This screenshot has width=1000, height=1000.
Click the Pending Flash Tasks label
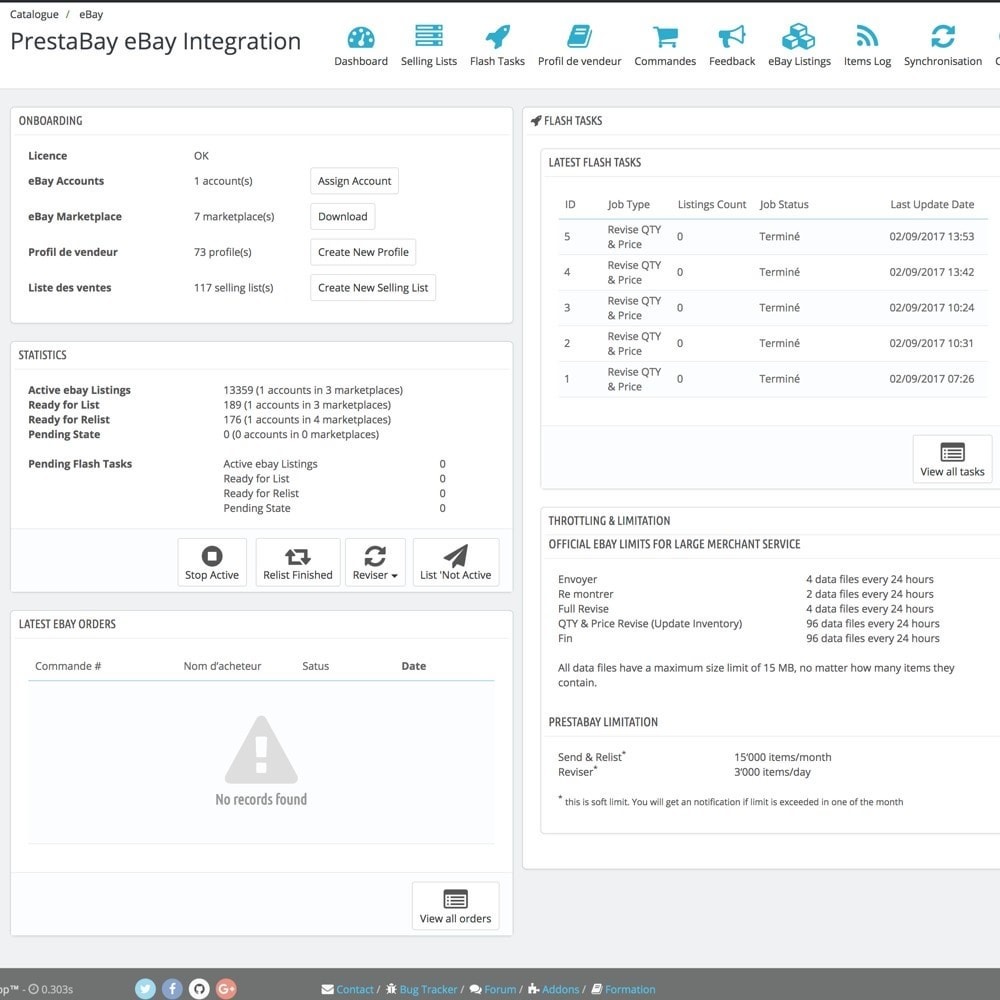tap(80, 464)
